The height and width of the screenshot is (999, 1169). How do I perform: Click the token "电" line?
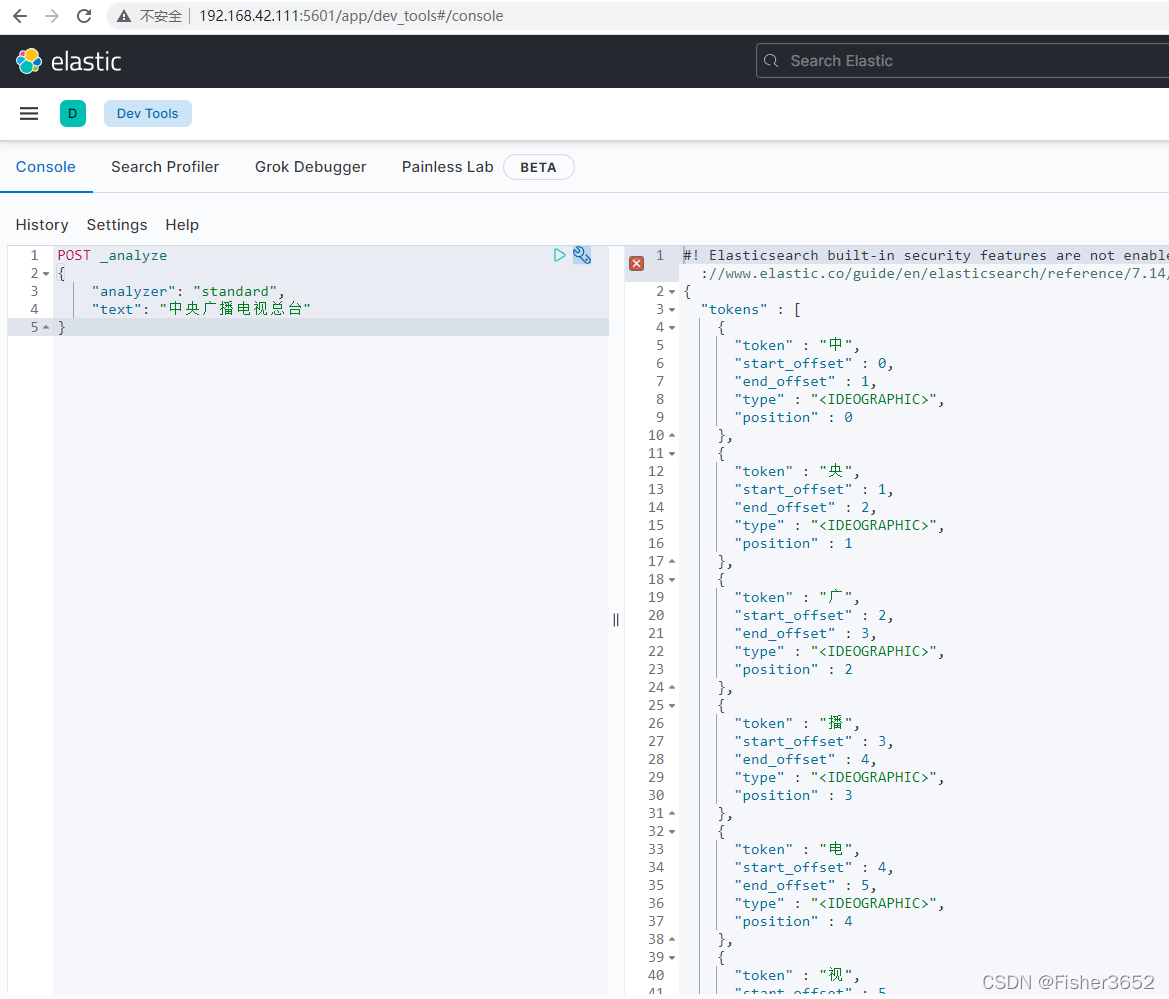coord(797,849)
